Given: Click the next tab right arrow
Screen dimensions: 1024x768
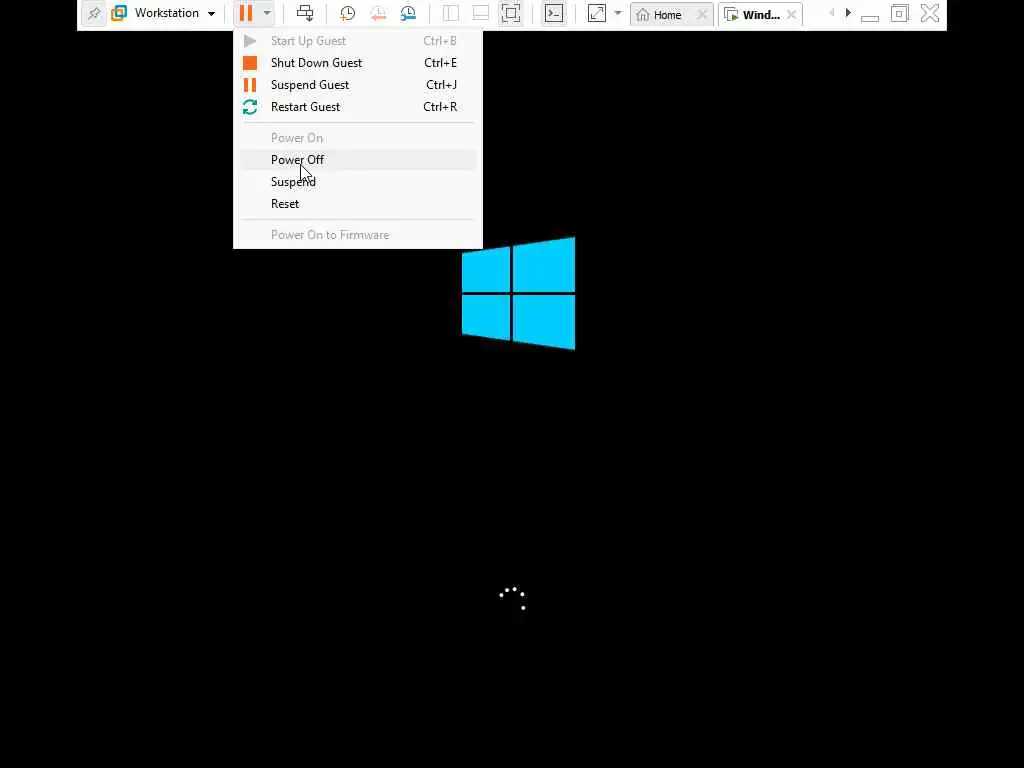Looking at the screenshot, I should coord(848,12).
